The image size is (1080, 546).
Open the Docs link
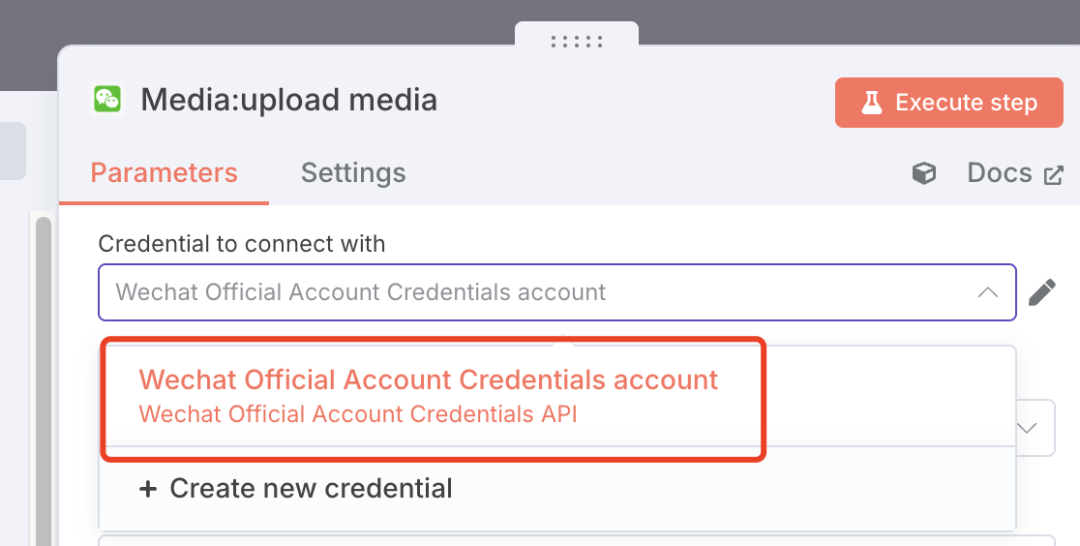tap(999, 173)
